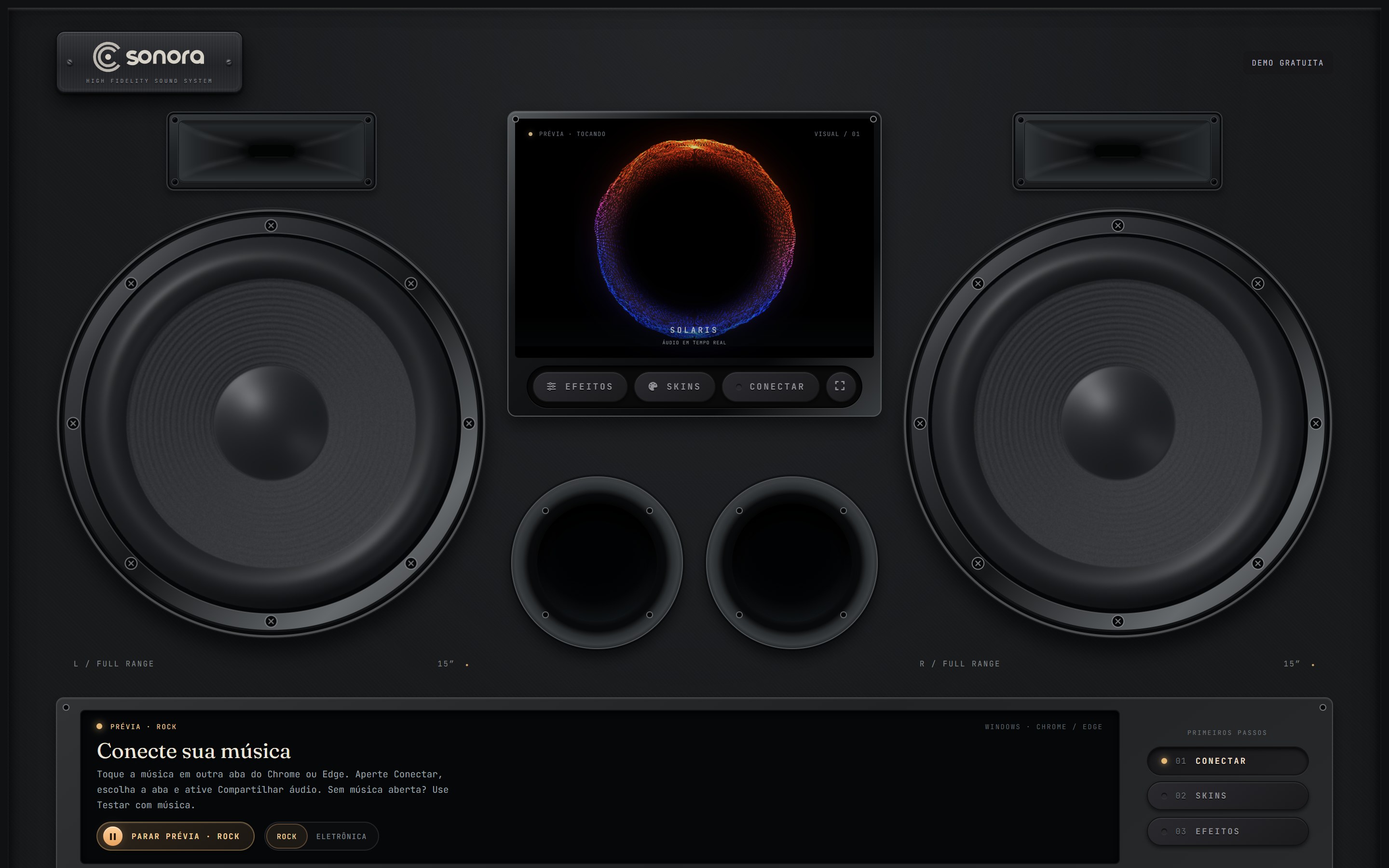Click the "SOLARIS" title in the visualizer
The height and width of the screenshot is (868, 1389).
click(x=694, y=330)
